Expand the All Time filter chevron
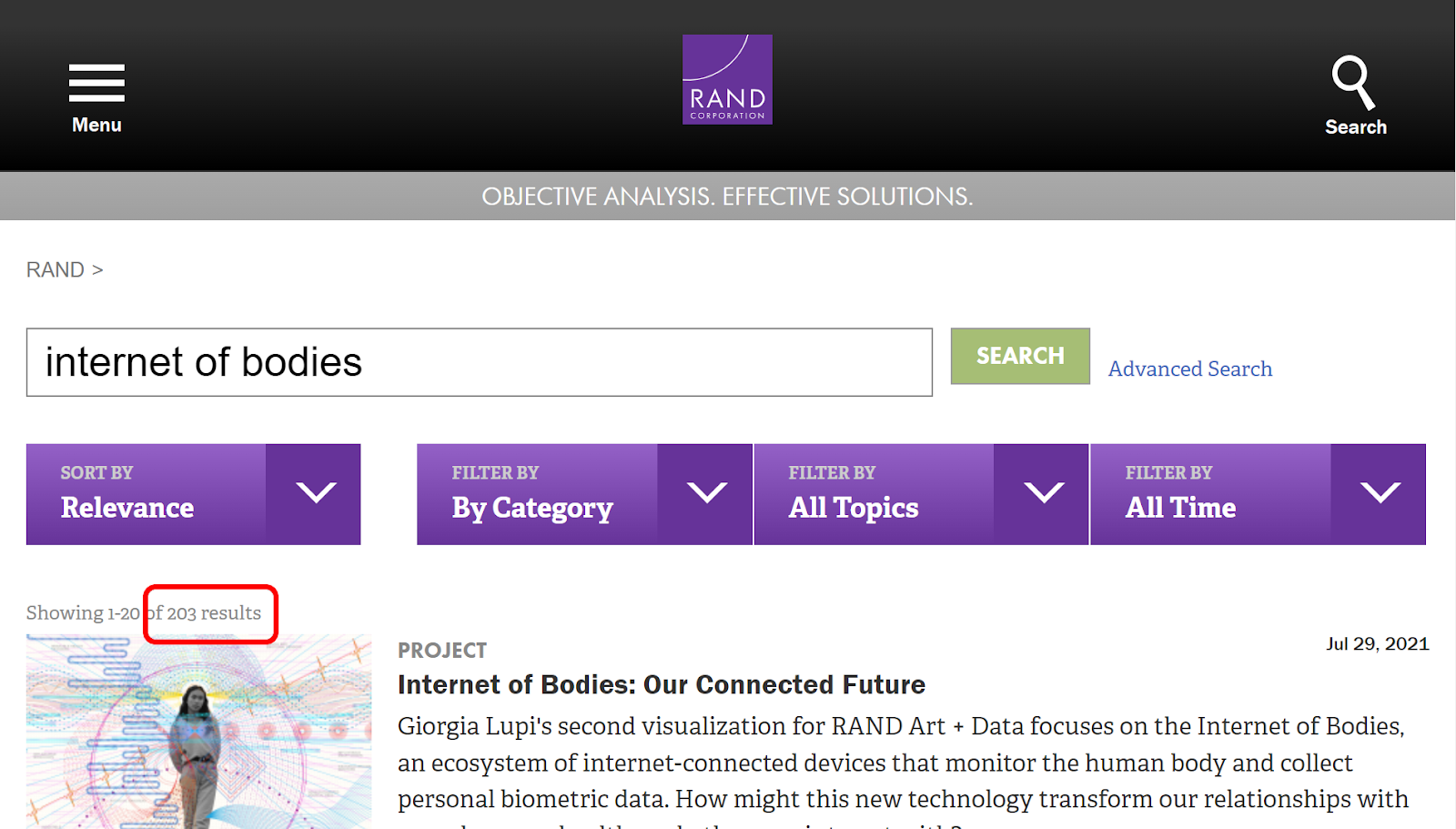 [1380, 494]
